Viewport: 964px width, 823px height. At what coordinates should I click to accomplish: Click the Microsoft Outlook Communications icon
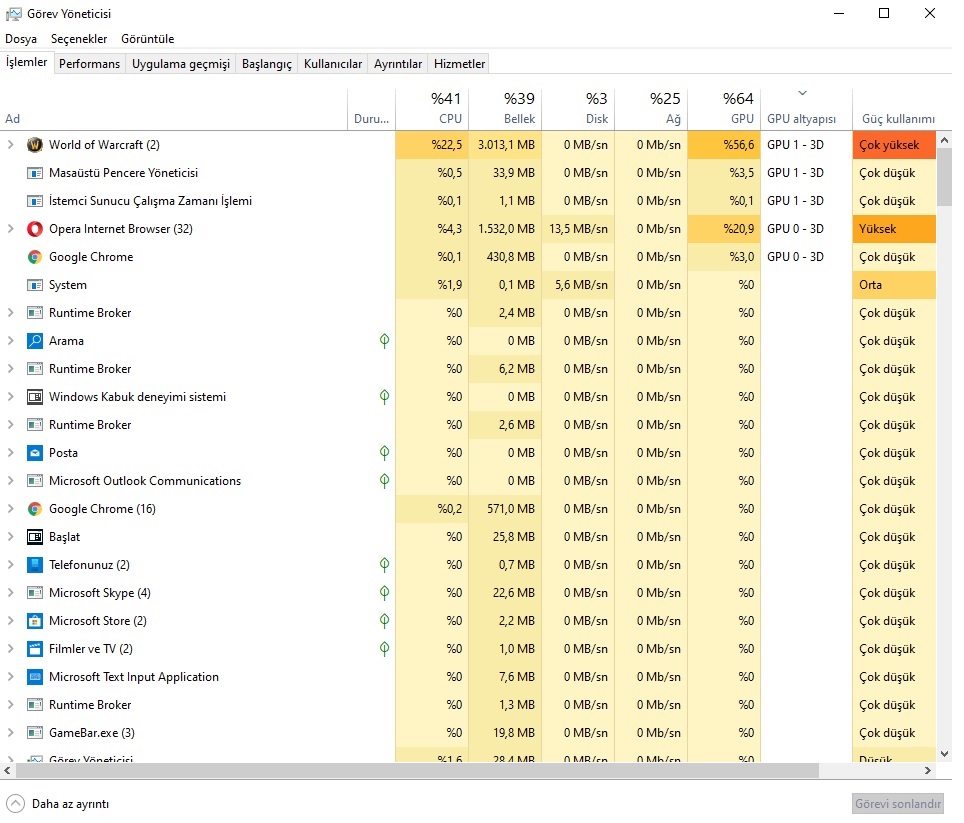35,481
